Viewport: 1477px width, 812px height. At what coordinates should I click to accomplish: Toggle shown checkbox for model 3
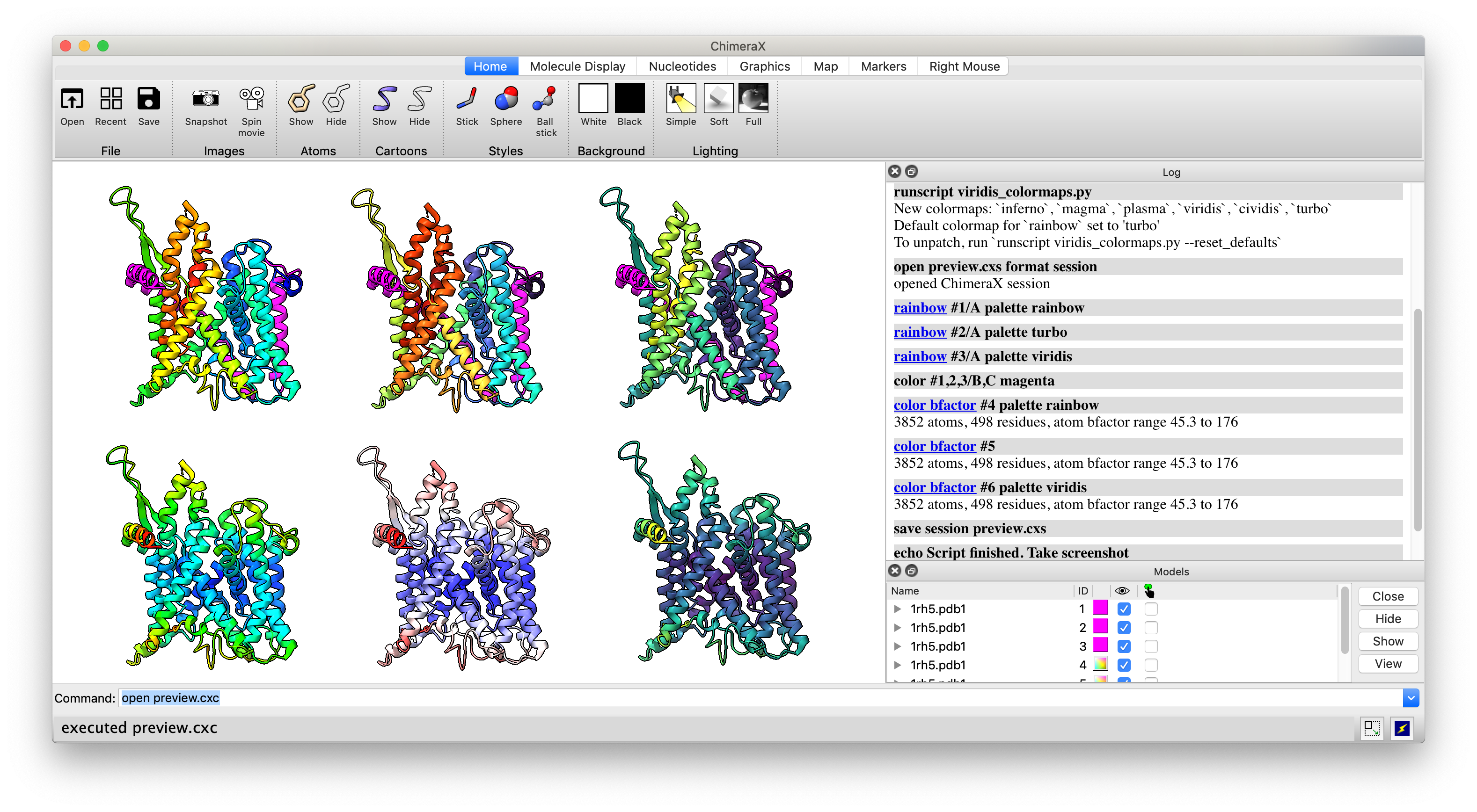point(1124,646)
